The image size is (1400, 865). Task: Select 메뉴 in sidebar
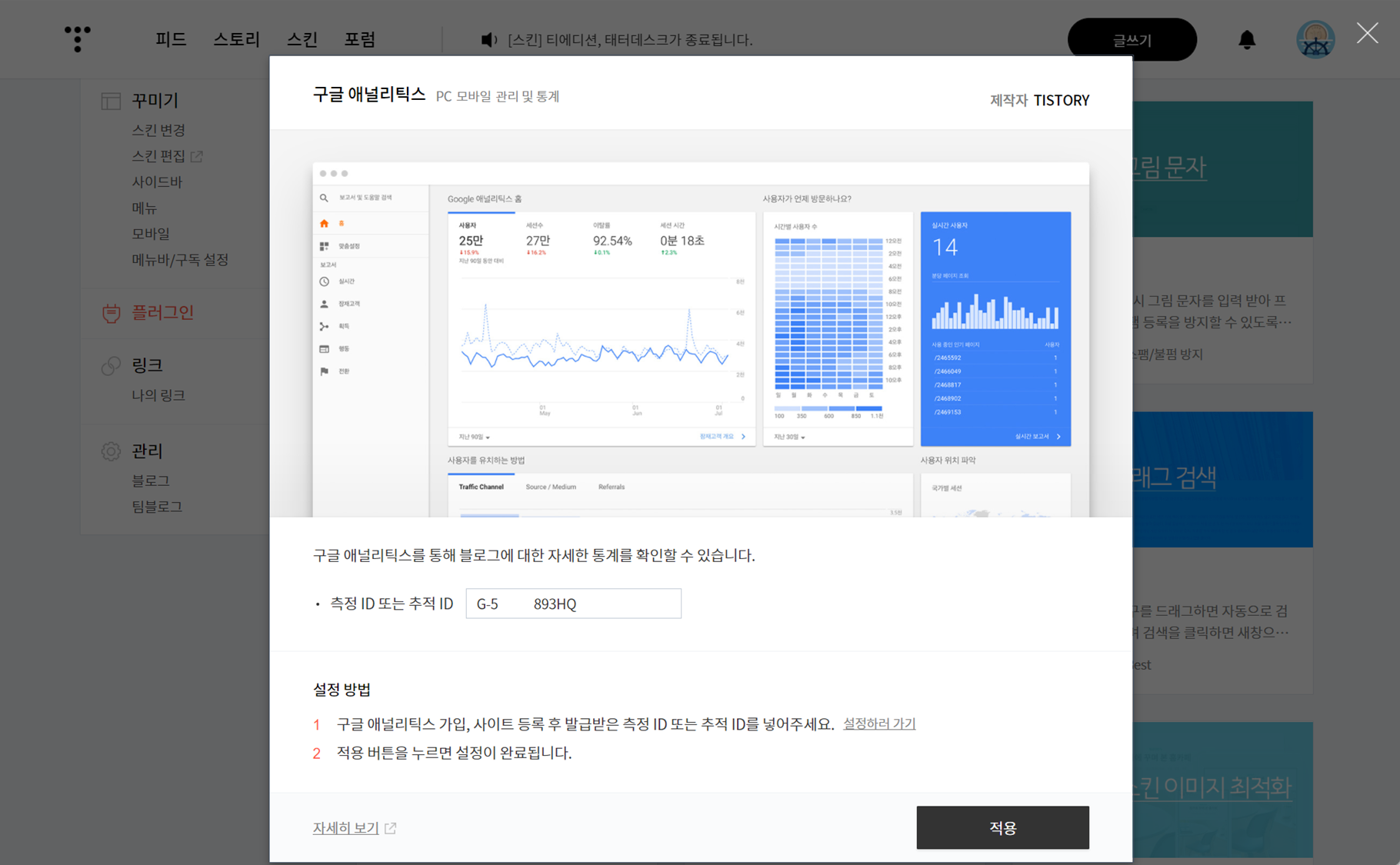pos(144,208)
